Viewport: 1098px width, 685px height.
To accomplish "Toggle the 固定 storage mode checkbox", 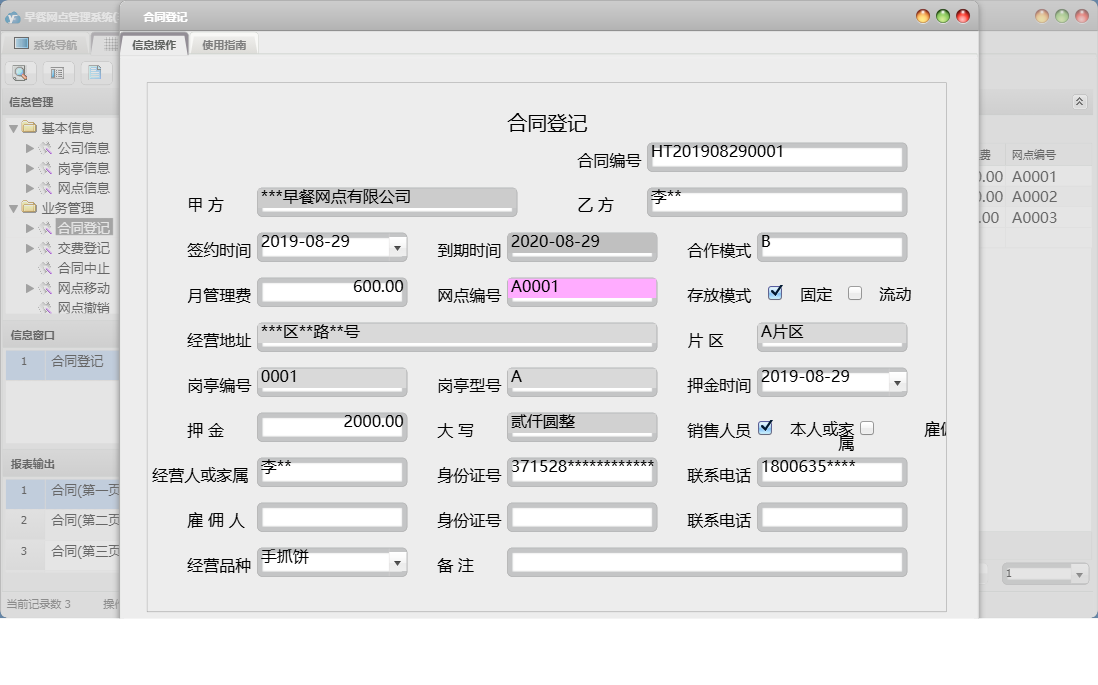I will click(x=775, y=293).
